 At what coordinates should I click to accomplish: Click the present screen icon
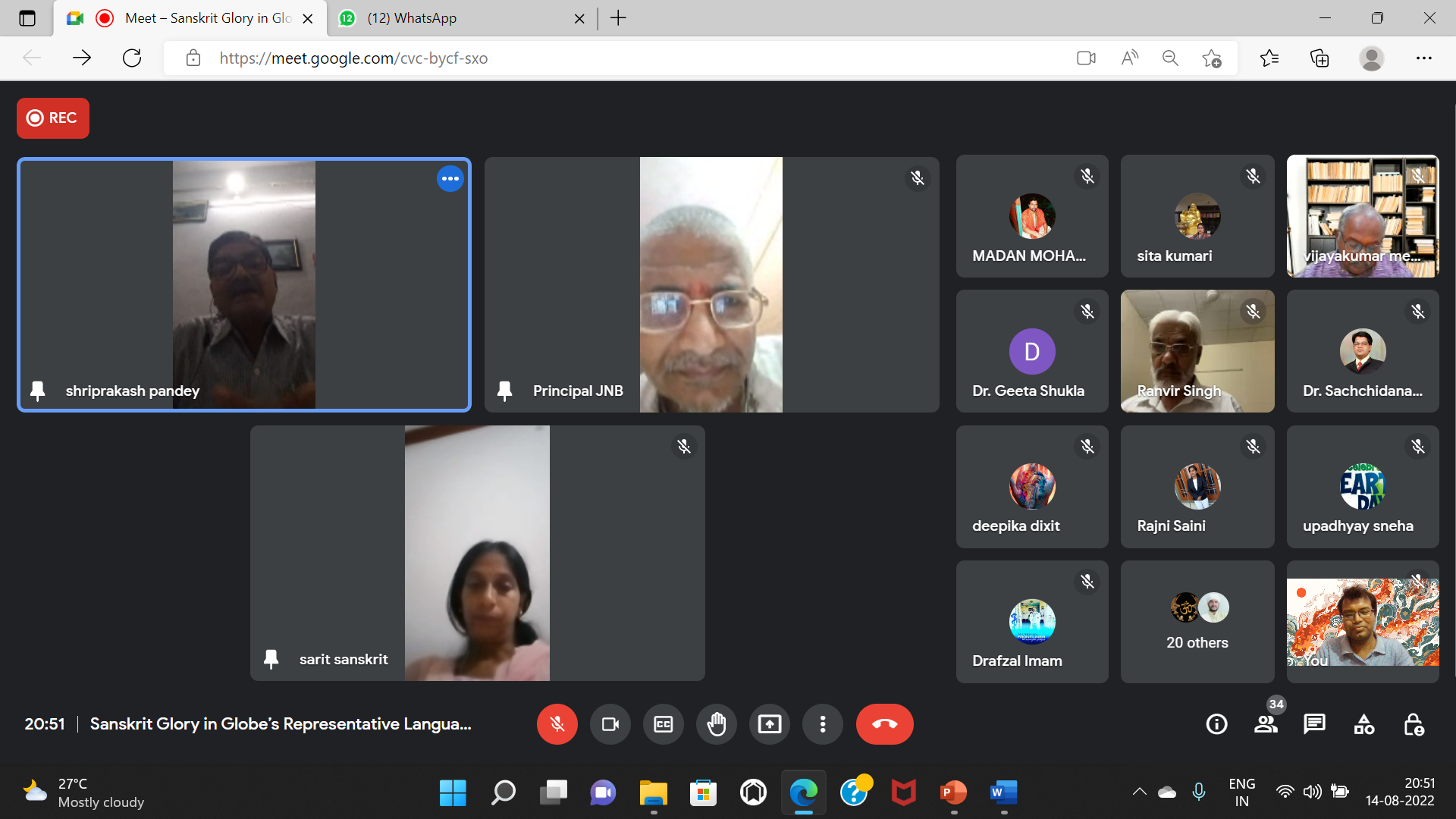pos(769,724)
